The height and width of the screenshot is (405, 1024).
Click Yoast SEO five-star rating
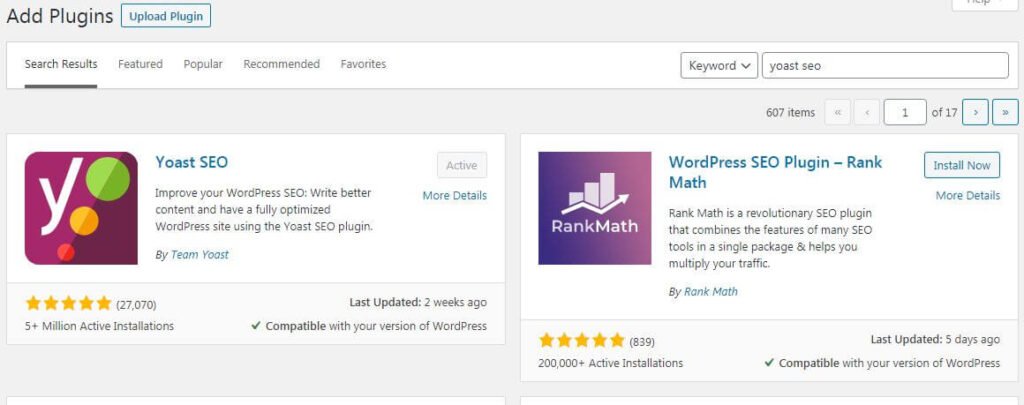[69, 303]
